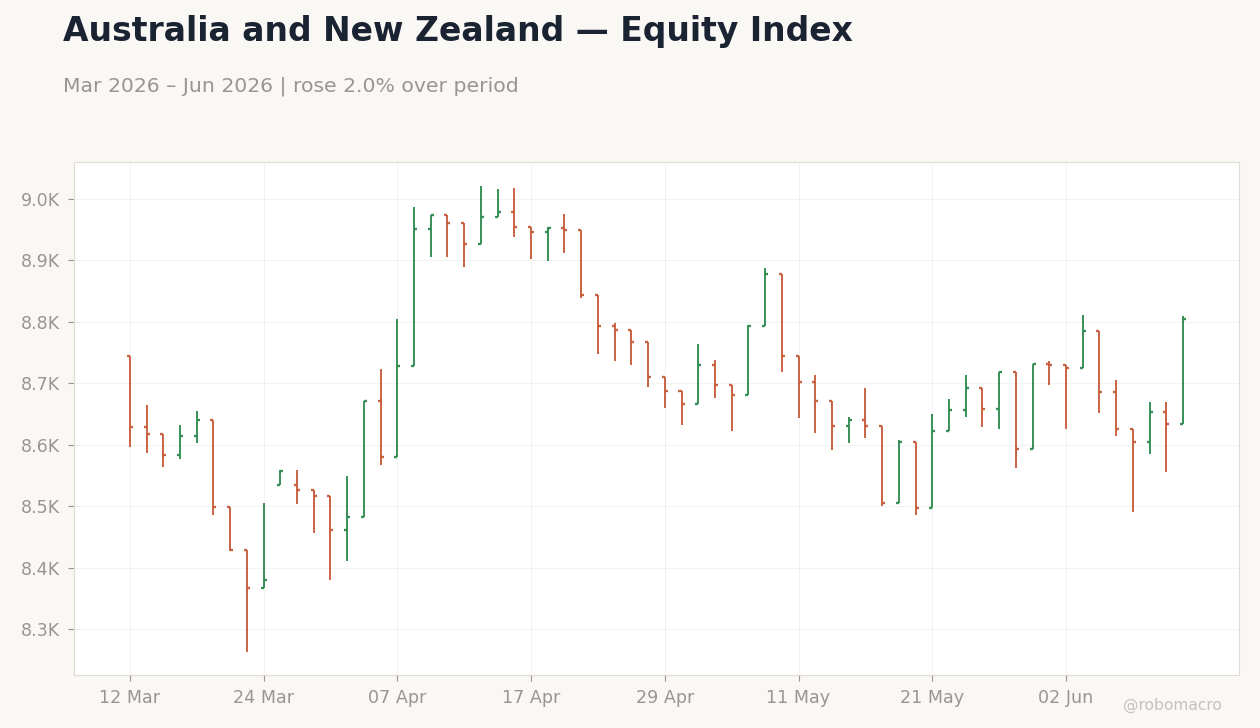This screenshot has width=1260, height=728.
Task: Click the tall green bar right of 07 Apr
Action: click(414, 287)
